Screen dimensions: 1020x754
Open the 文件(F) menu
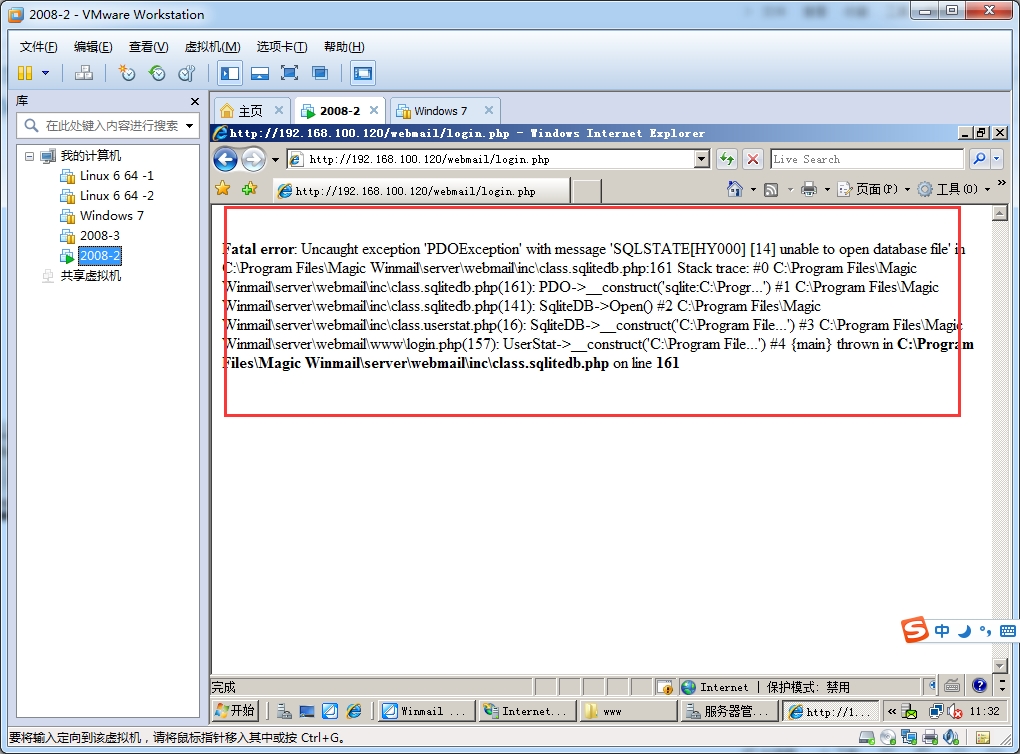(38, 47)
